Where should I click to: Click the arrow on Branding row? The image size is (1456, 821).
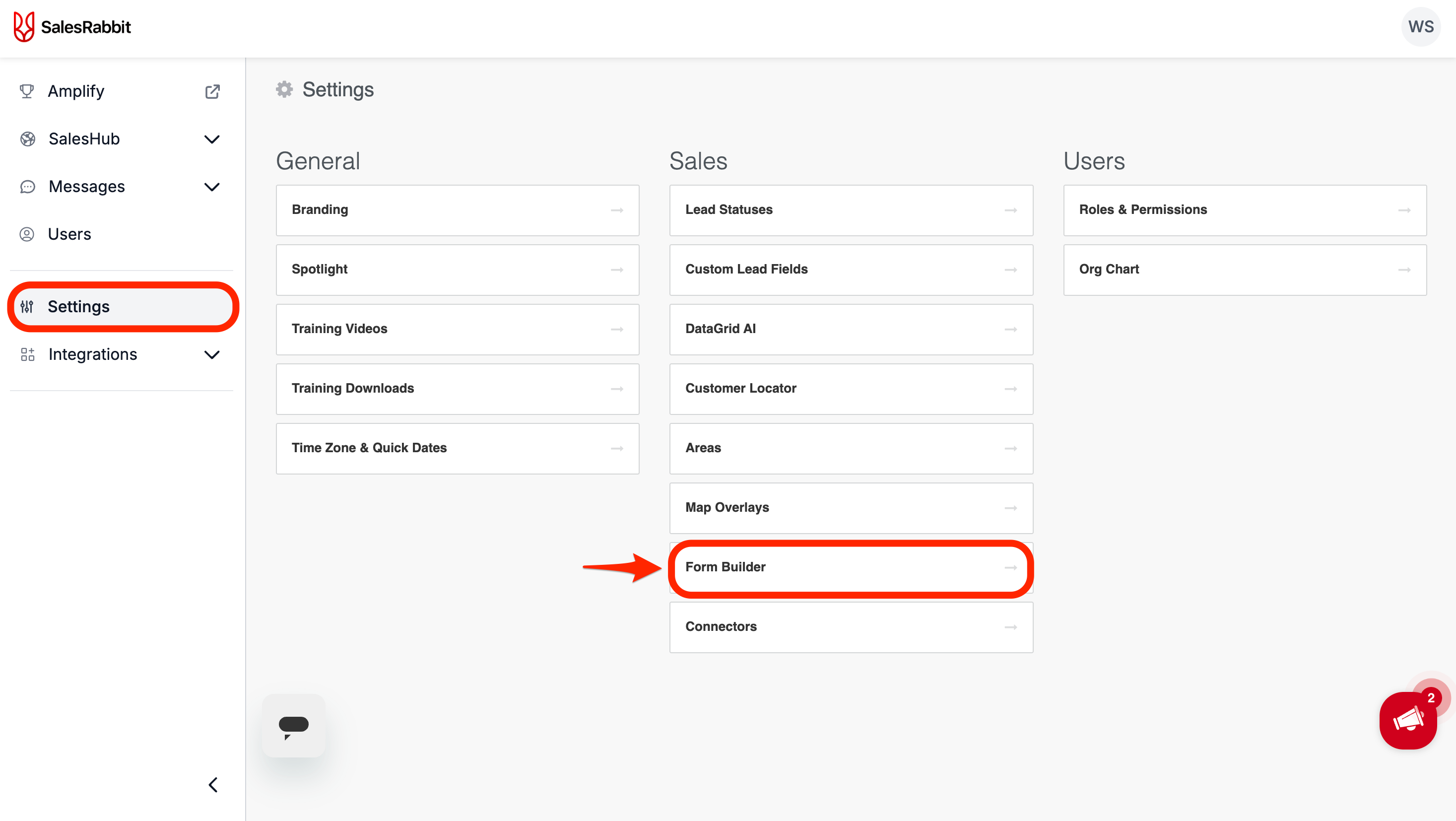617,210
